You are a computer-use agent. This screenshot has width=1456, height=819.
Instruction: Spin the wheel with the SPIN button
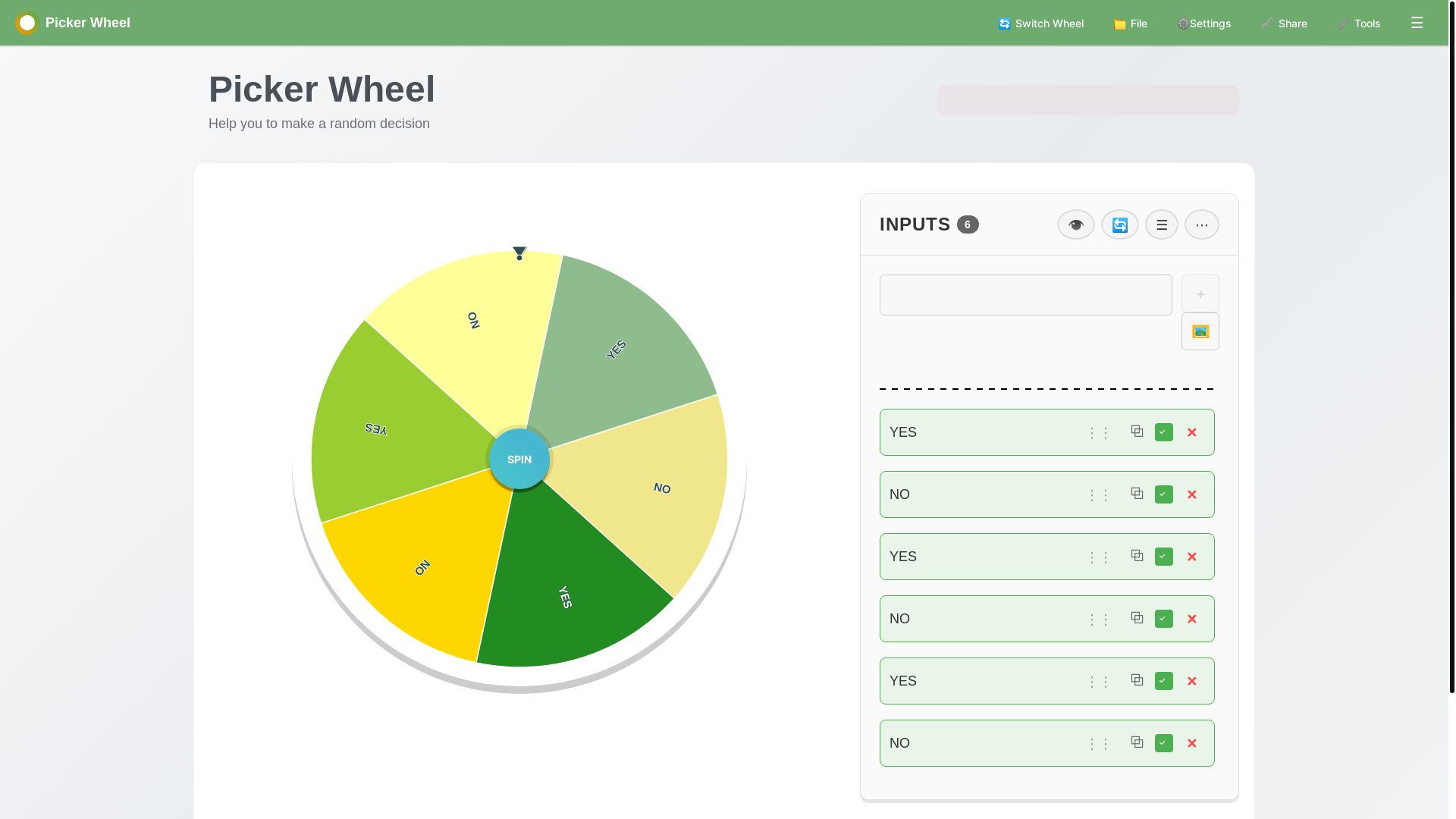[519, 460]
